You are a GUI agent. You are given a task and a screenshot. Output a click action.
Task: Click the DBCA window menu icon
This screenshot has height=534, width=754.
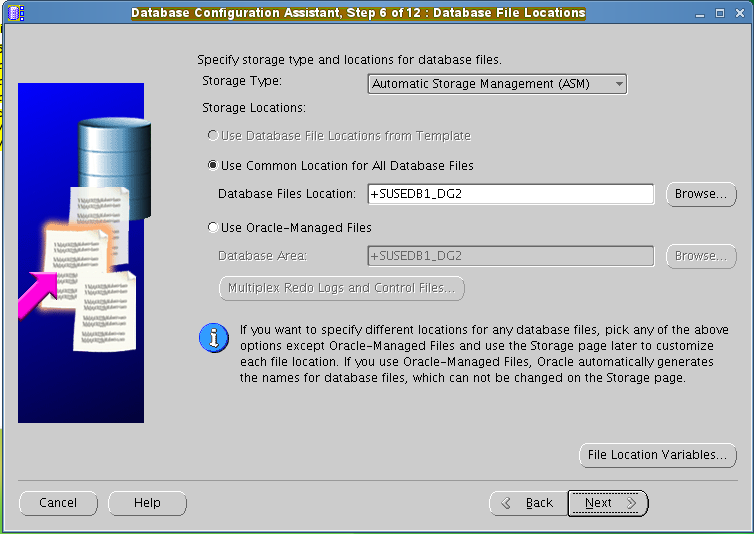tap(16, 13)
